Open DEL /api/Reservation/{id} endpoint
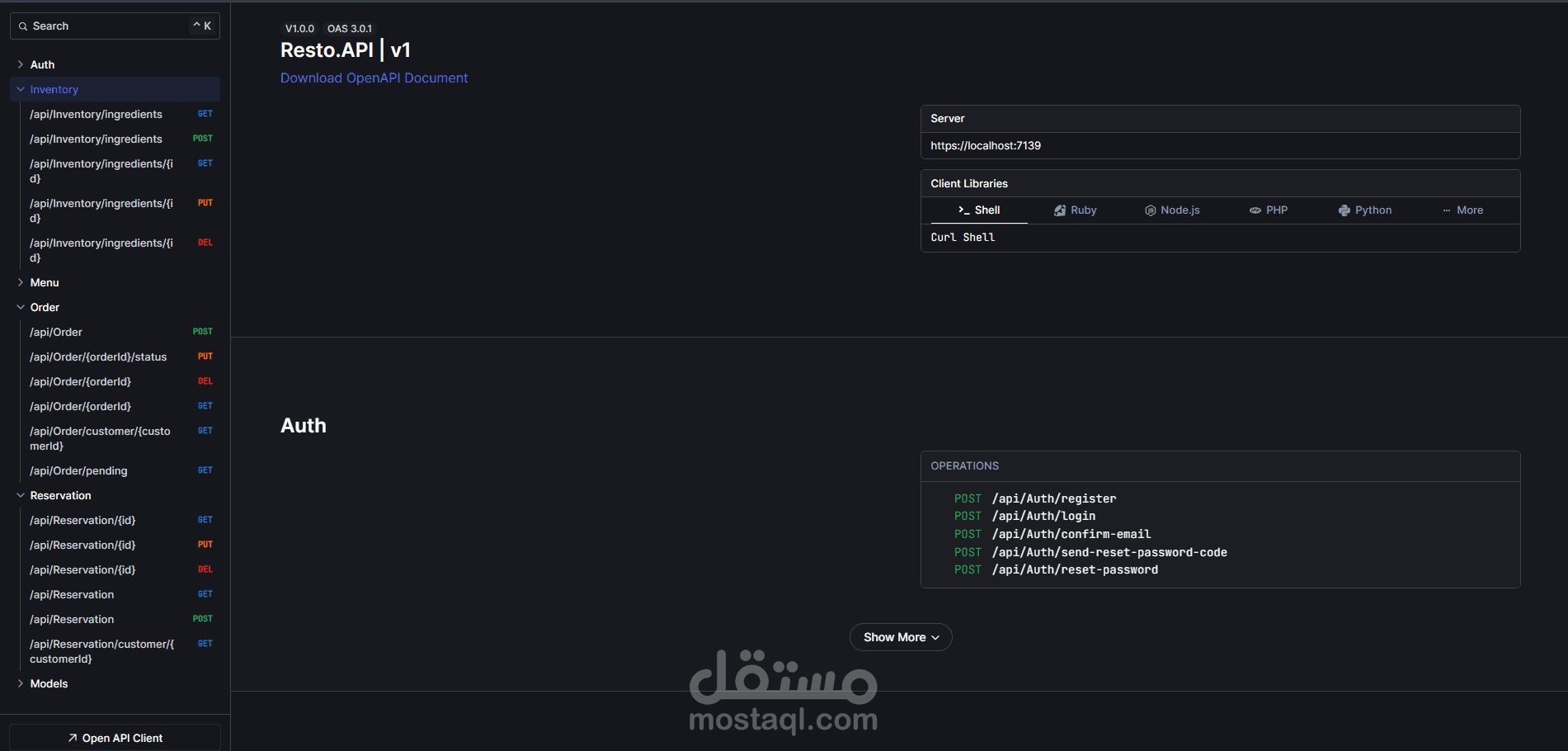Image resolution: width=1568 pixels, height=751 pixels. pos(120,569)
